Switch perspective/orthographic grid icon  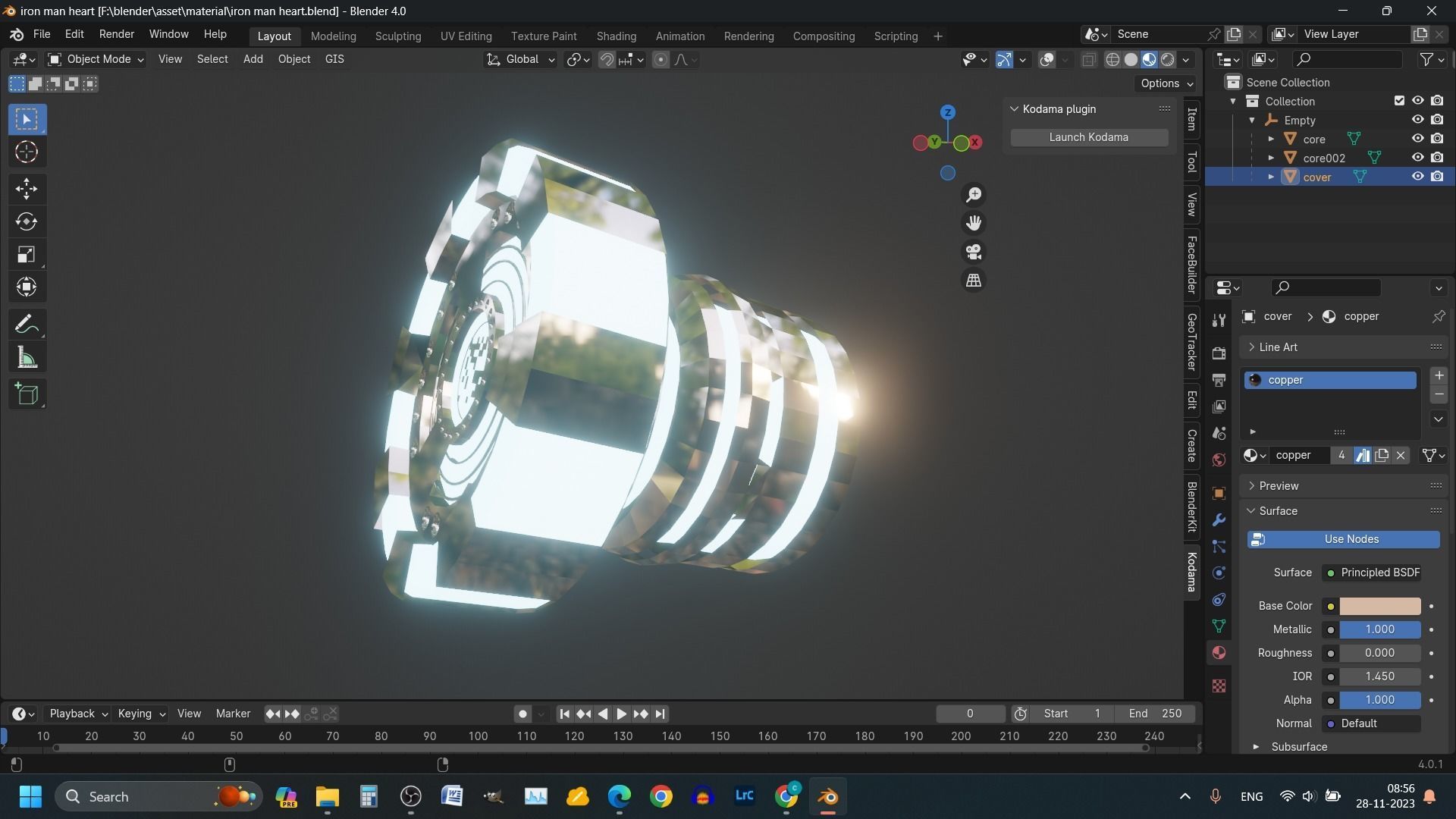(974, 281)
